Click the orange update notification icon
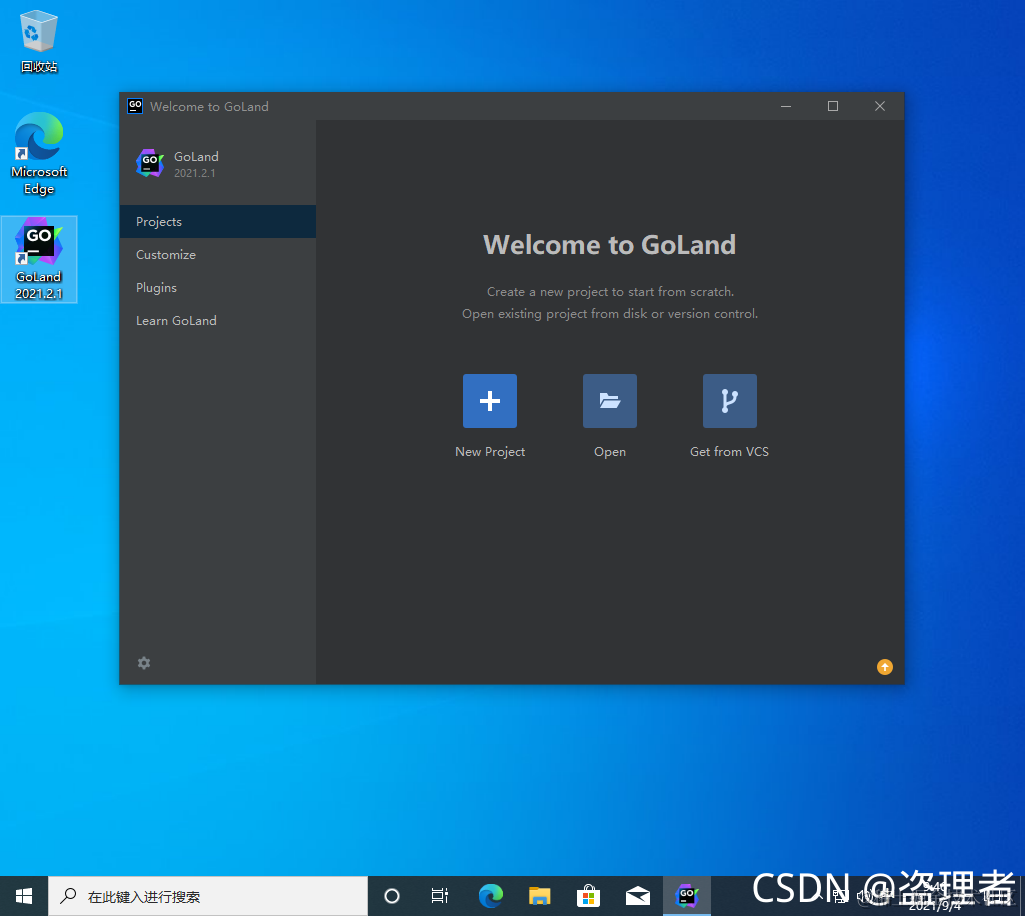1025x916 pixels. pos(884,666)
